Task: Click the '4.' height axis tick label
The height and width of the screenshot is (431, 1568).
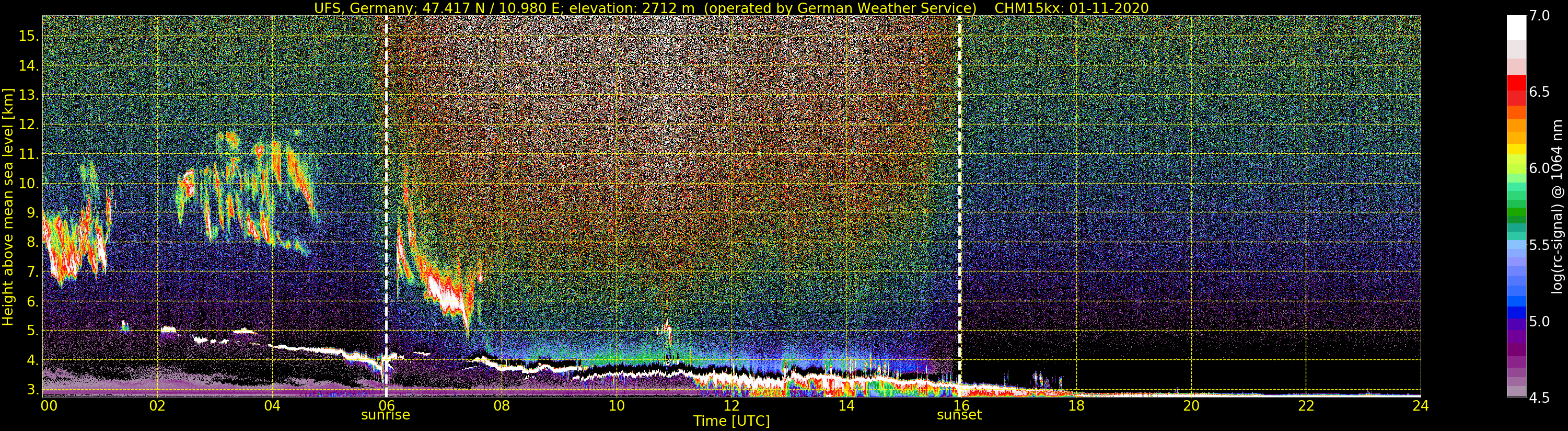Action: tap(32, 360)
